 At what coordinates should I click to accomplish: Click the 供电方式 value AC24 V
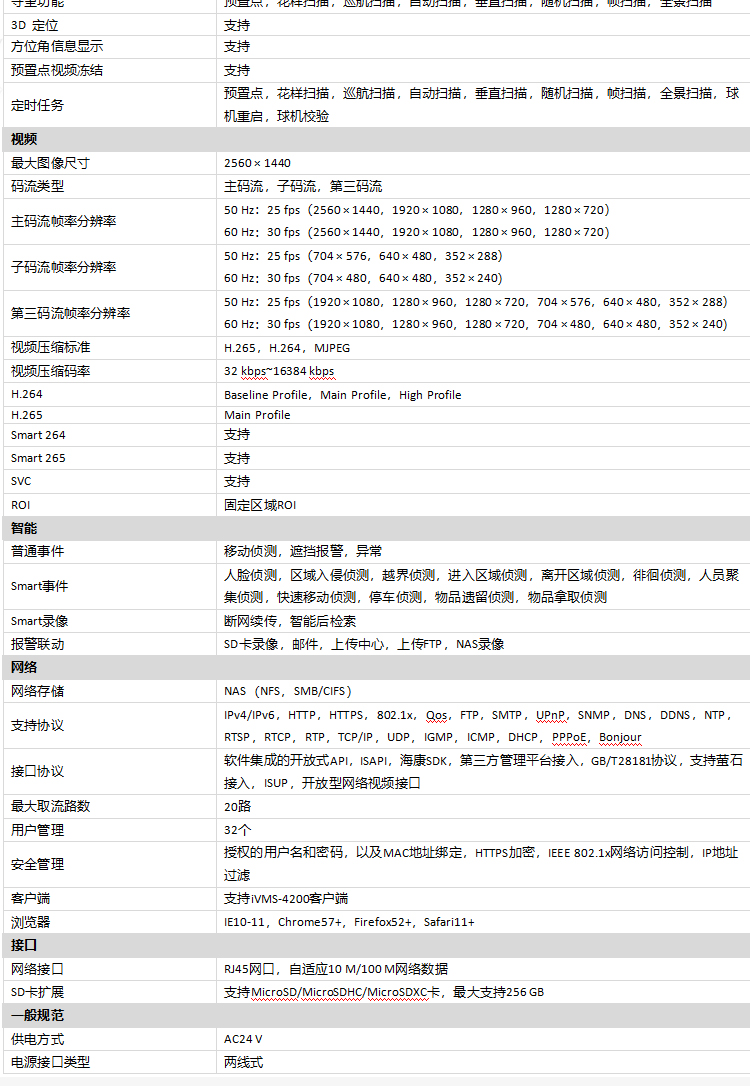[x=243, y=1040]
